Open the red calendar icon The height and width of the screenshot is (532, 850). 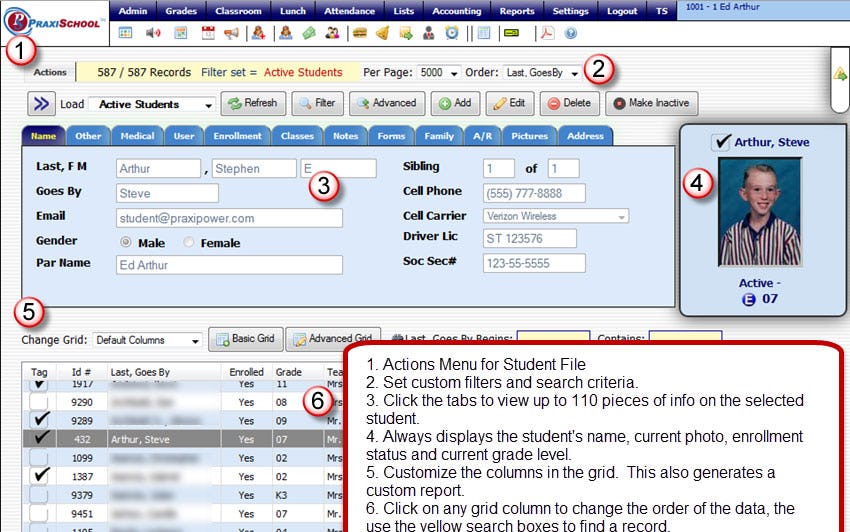[x=208, y=33]
